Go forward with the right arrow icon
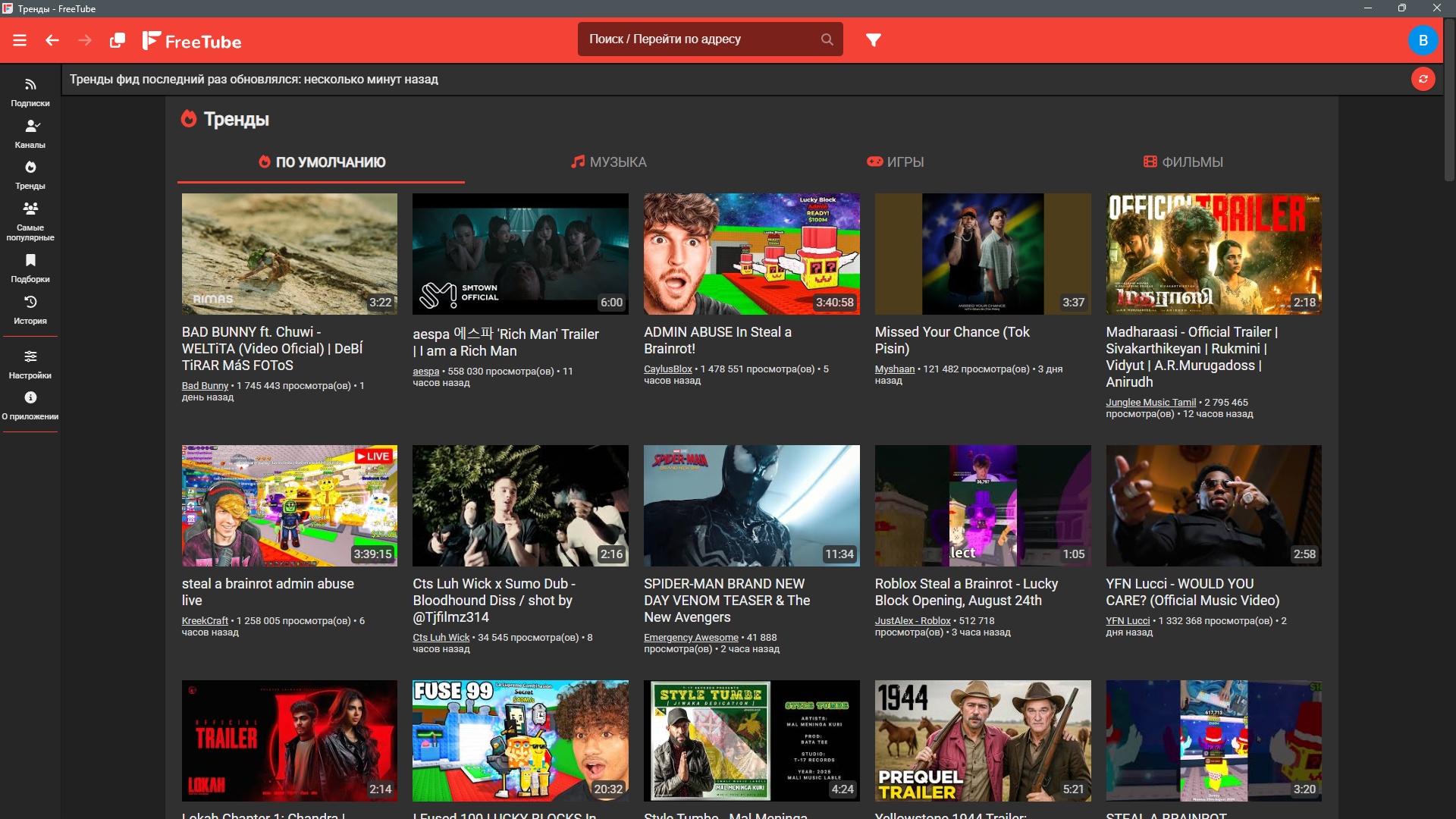Image resolution: width=1456 pixels, height=819 pixels. pos(85,40)
